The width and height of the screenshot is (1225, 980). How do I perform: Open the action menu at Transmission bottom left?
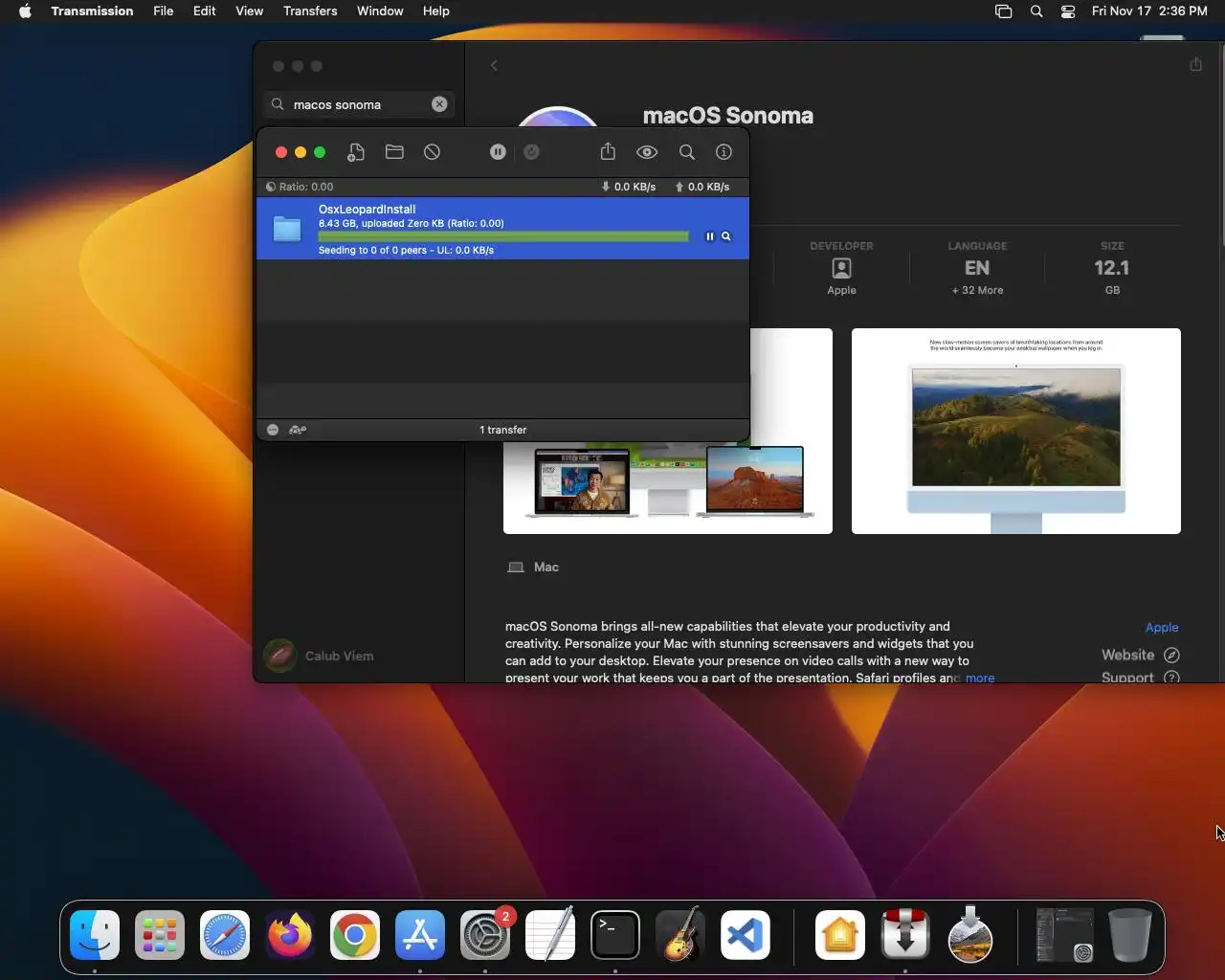point(273,430)
